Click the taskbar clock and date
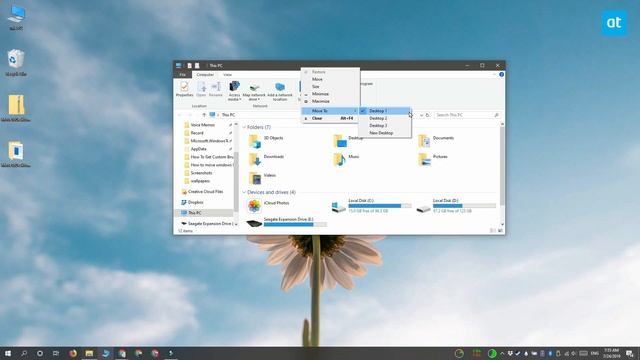Image resolution: width=640 pixels, height=360 pixels. click(x=612, y=353)
